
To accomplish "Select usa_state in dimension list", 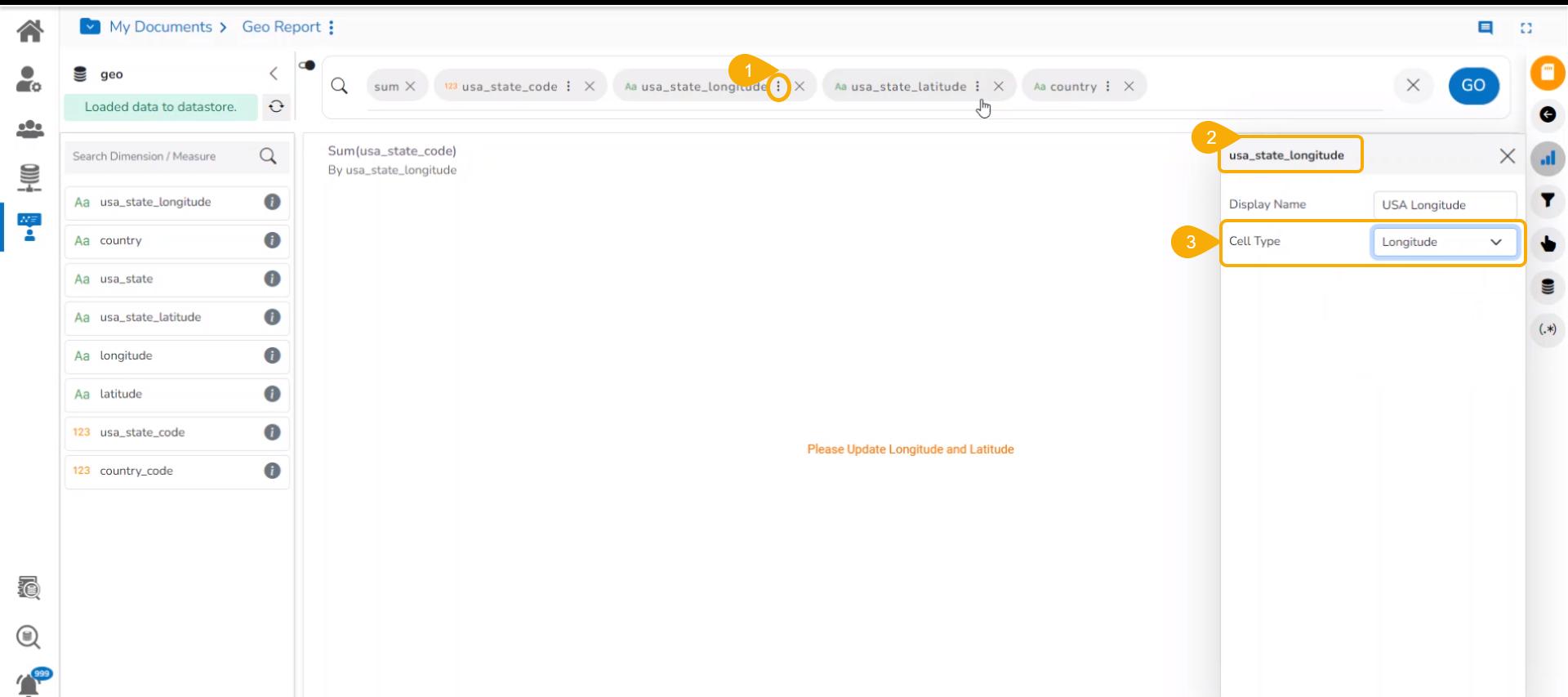I will (x=177, y=279).
